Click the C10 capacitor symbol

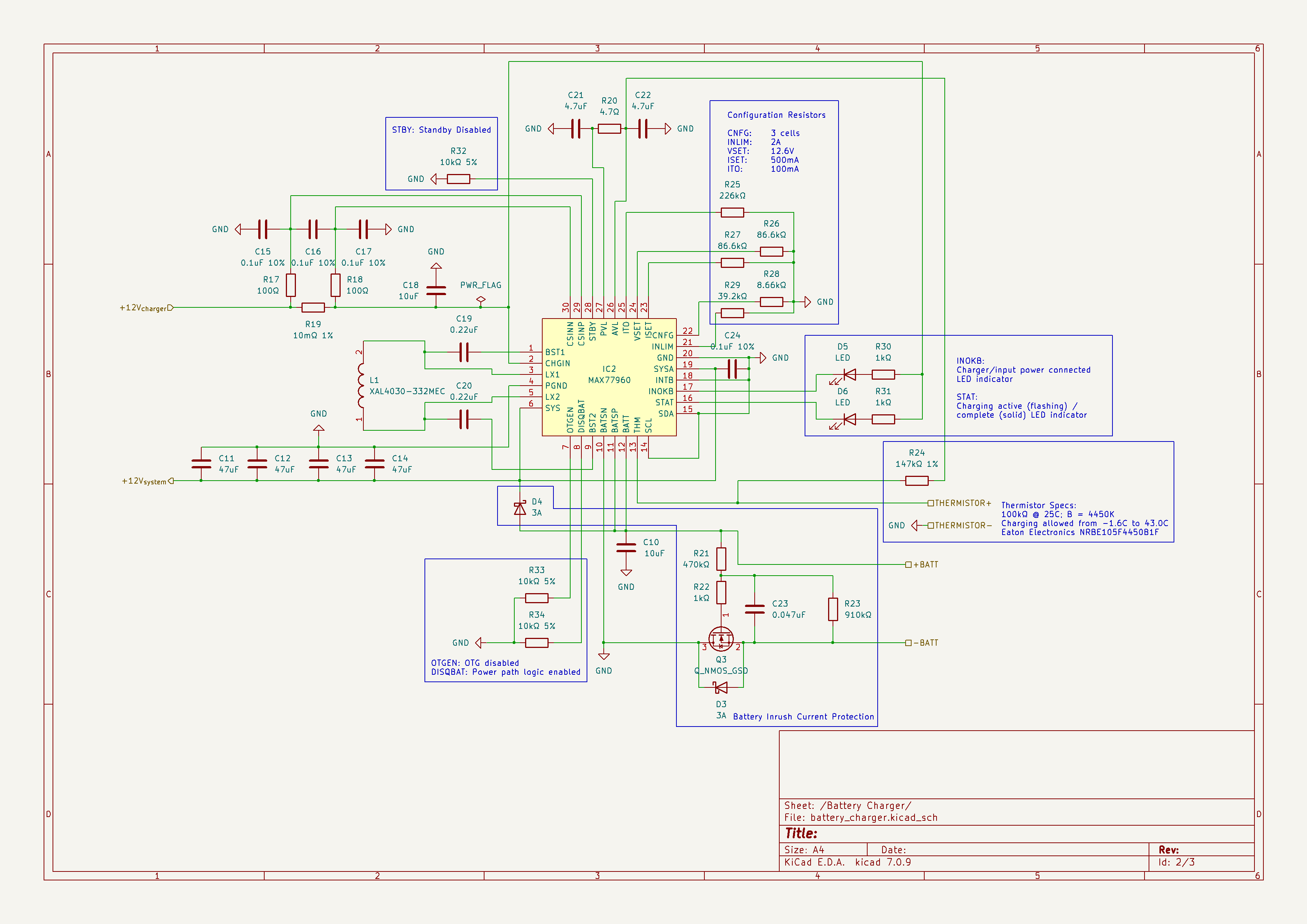coord(626,547)
